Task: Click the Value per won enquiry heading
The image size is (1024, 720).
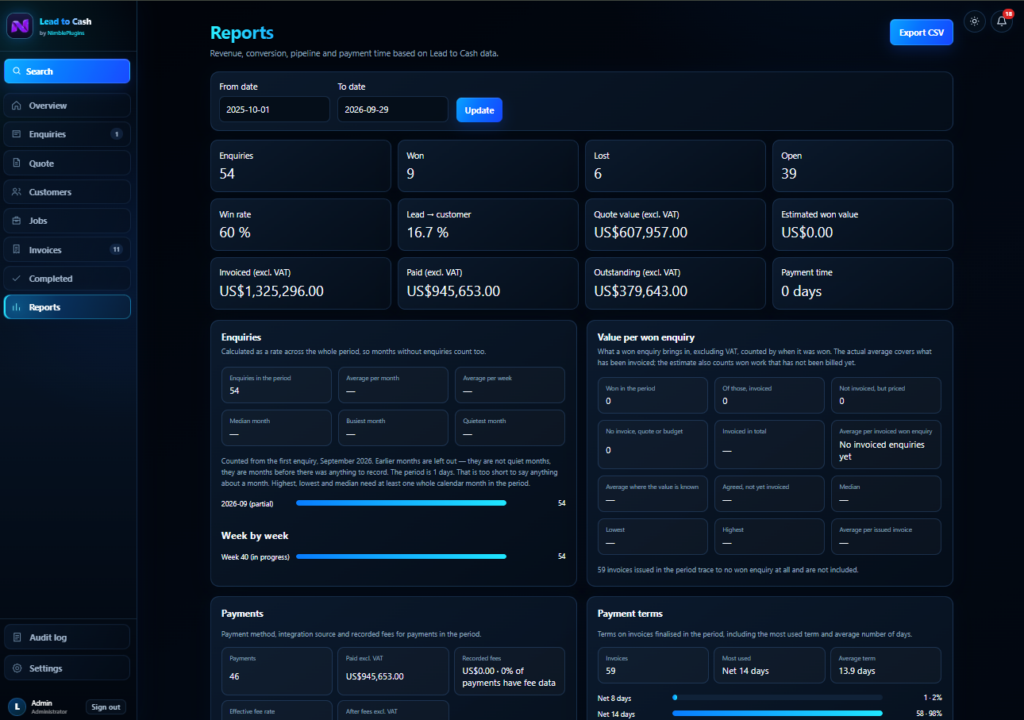Action: tap(645, 337)
